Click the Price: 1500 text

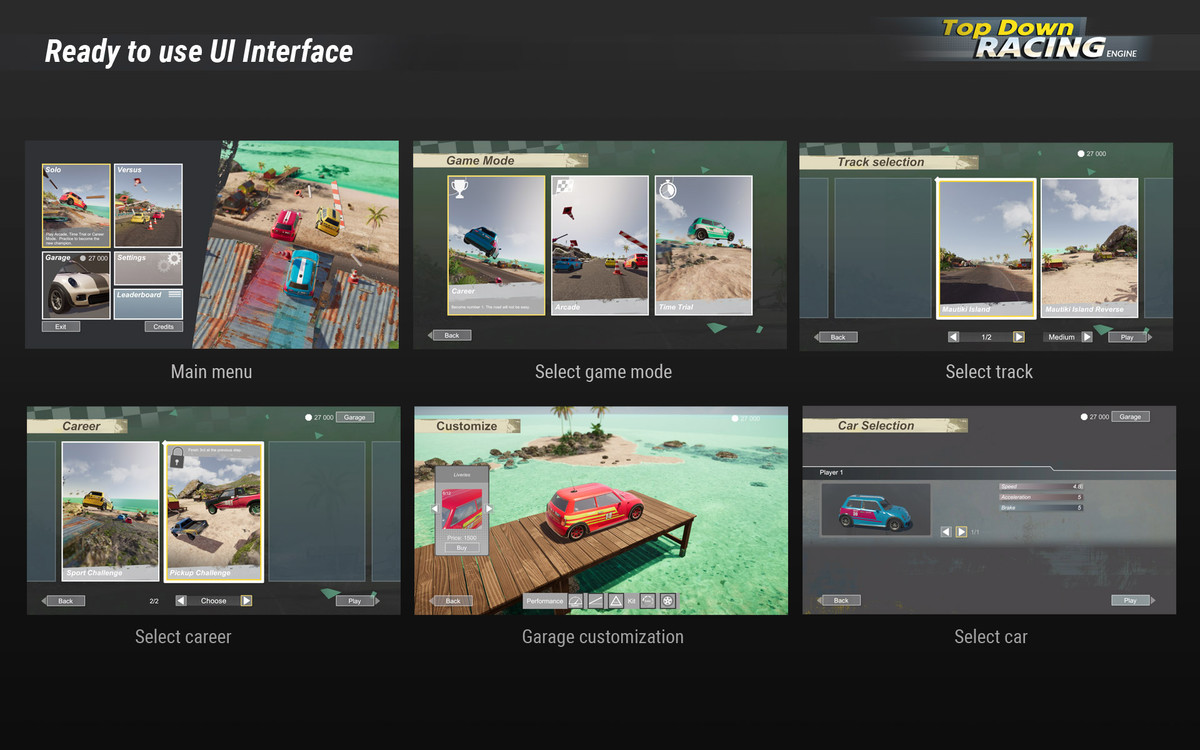(x=462, y=538)
